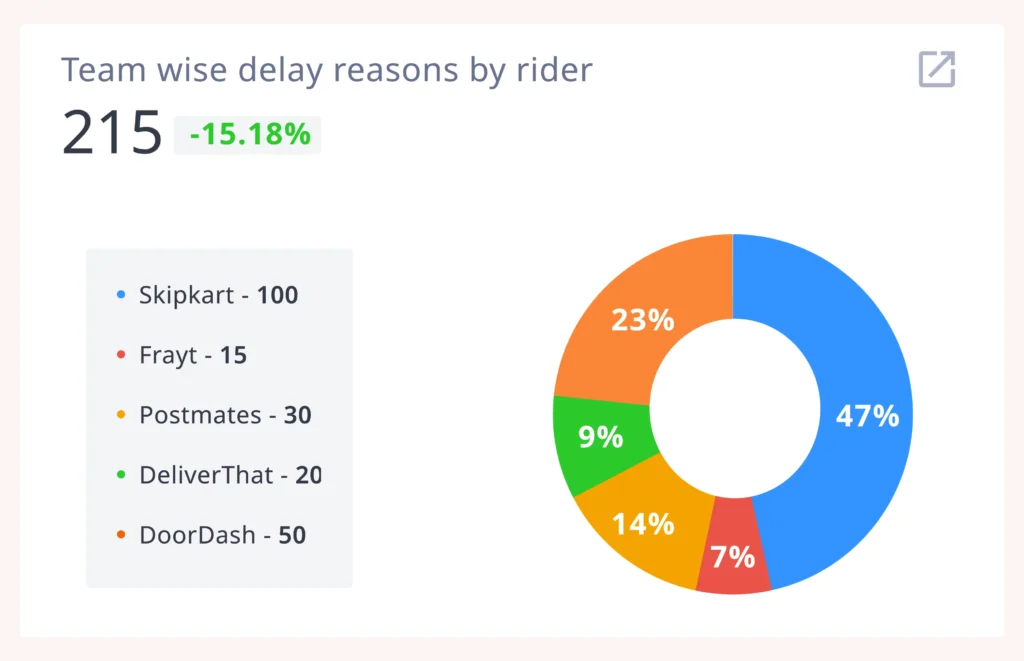This screenshot has height=661, width=1024.
Task: Select the DoorDash - 50 legend entry
Action: pyautogui.click(x=222, y=535)
